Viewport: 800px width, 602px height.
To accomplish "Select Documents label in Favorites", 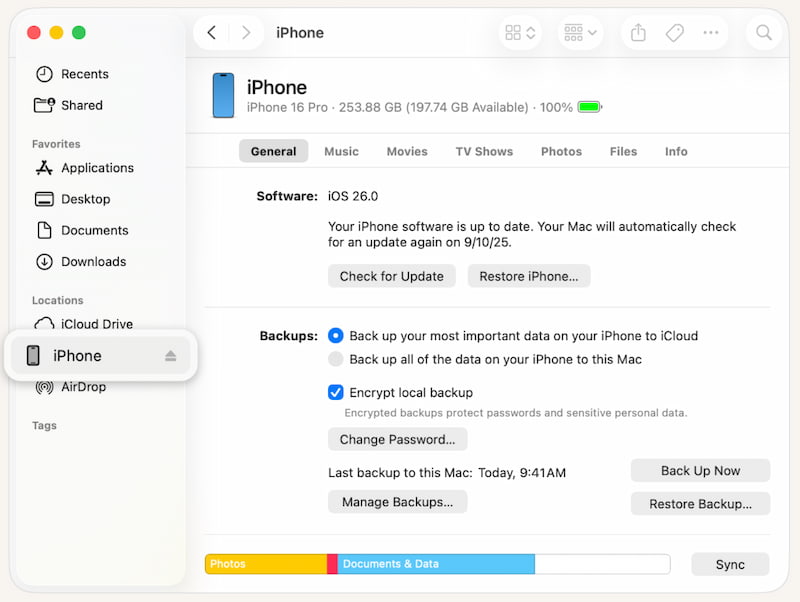I will [x=95, y=230].
